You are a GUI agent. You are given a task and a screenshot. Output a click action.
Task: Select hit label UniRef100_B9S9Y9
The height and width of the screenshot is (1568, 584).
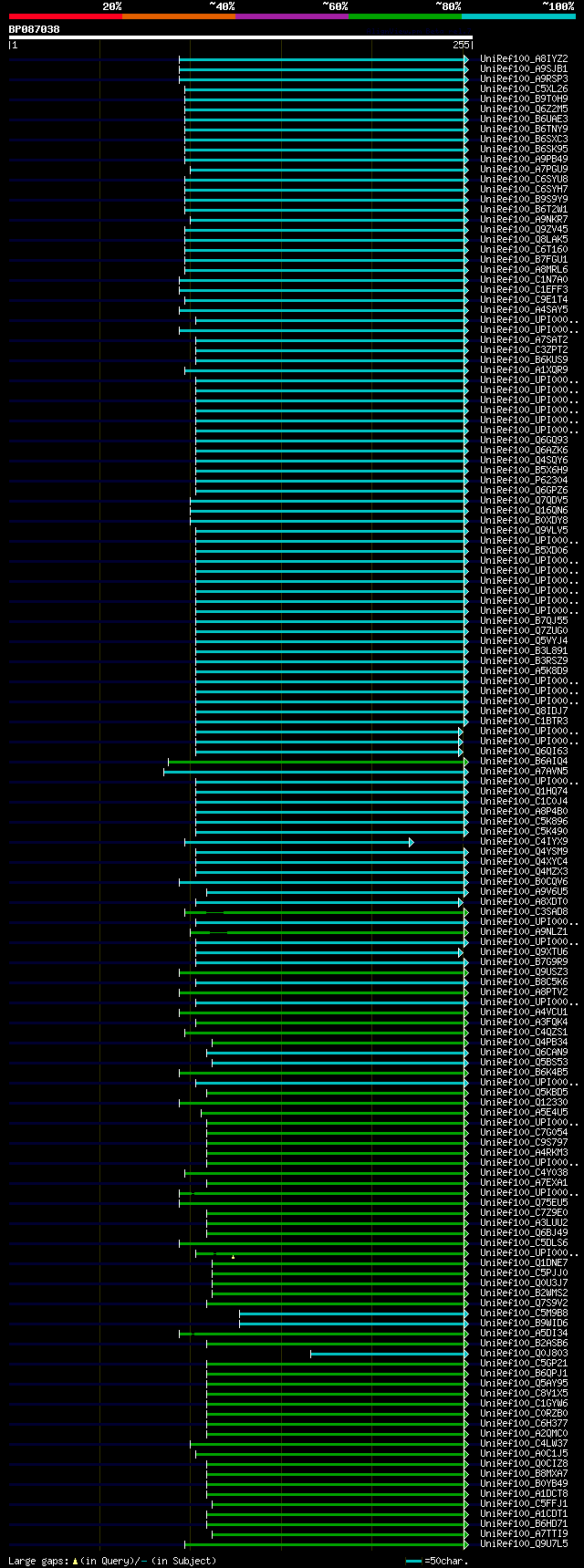(x=524, y=200)
